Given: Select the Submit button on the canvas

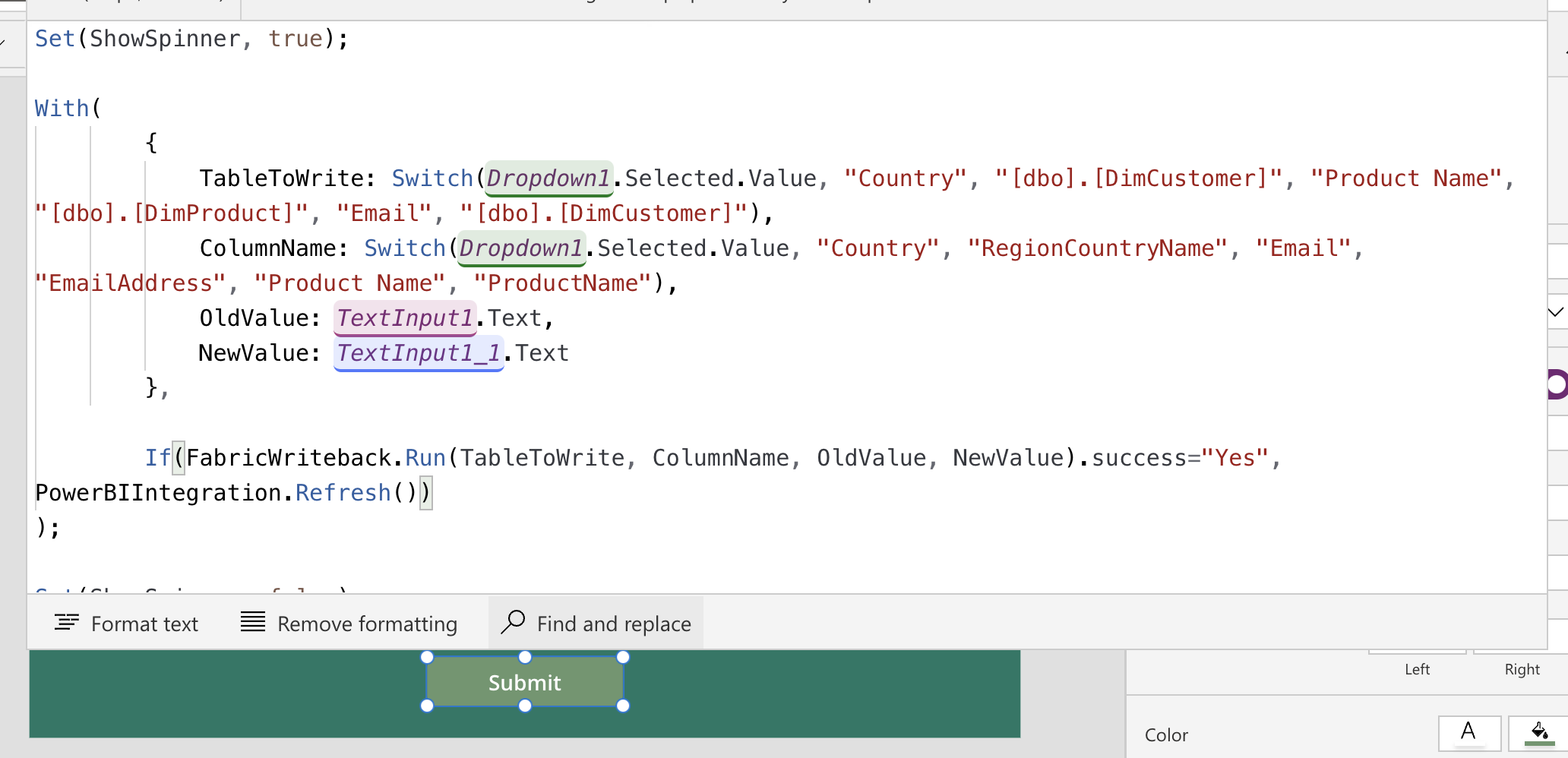Looking at the screenshot, I should (525, 683).
